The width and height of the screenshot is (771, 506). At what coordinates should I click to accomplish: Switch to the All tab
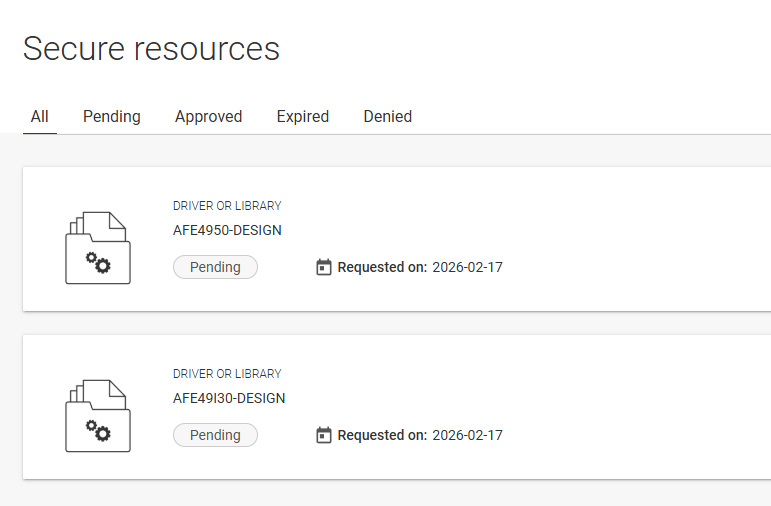click(x=39, y=117)
